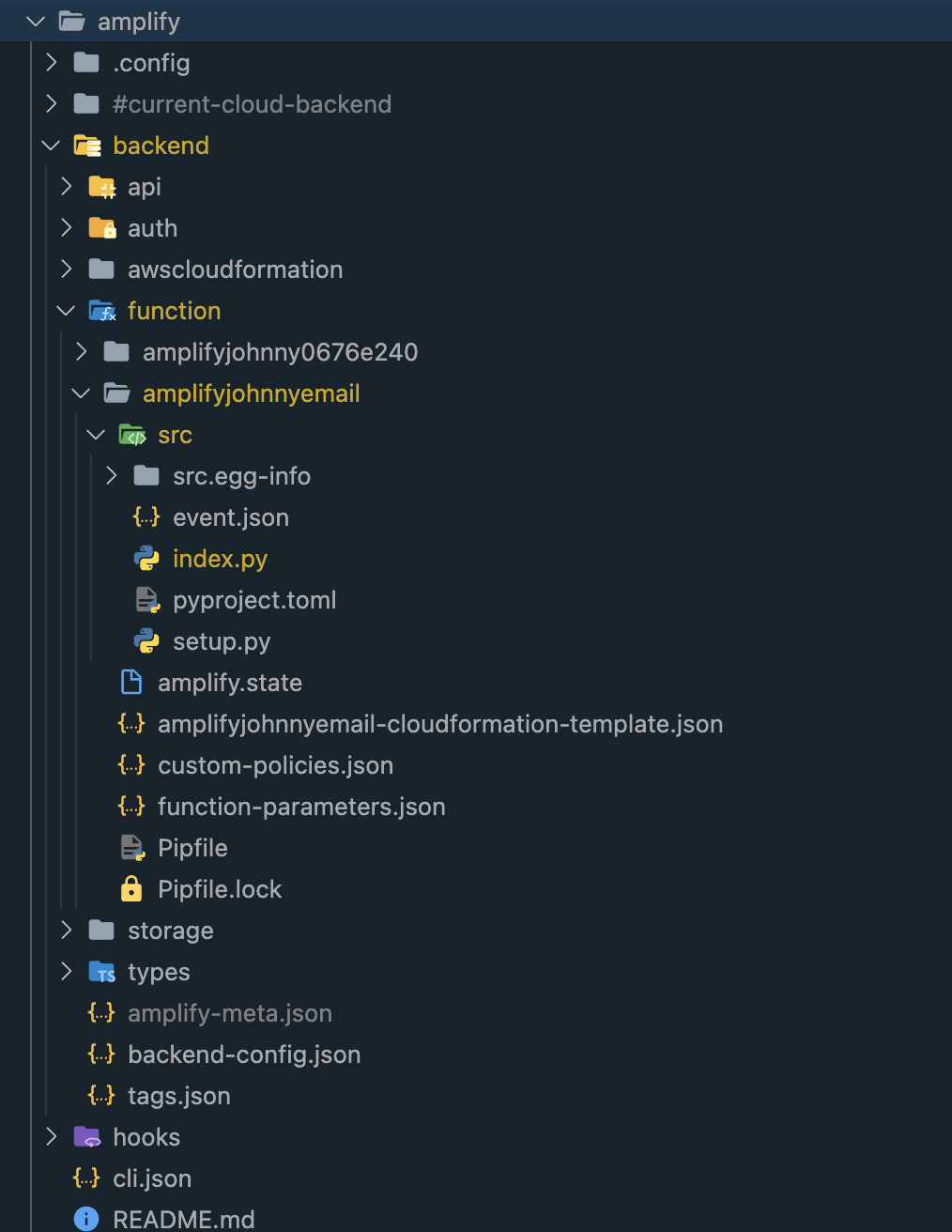Viewport: 952px width, 1232px height.
Task: Click the TypeScript icon on the types folder
Action: tap(101, 971)
